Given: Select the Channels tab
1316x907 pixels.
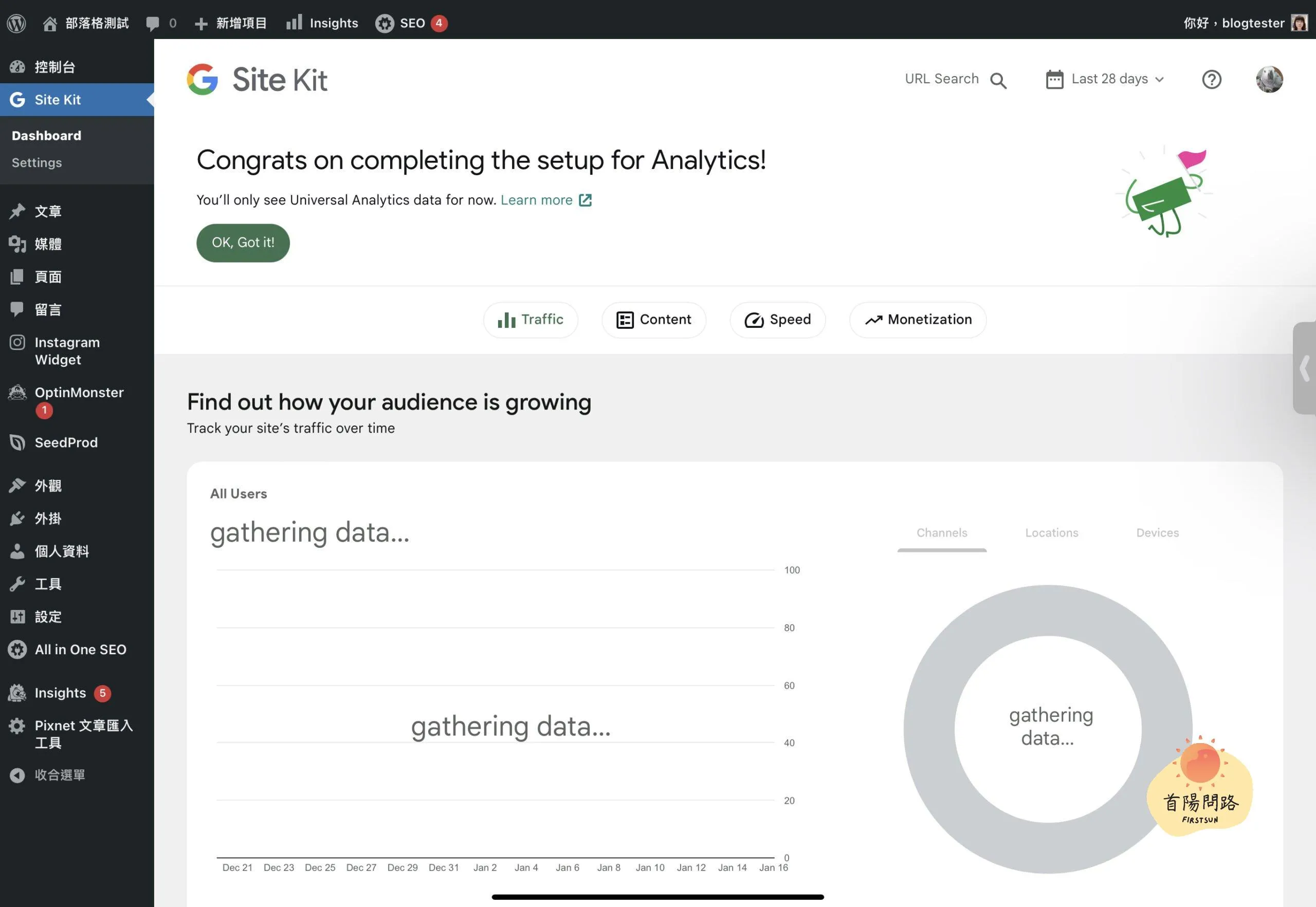Looking at the screenshot, I should [x=941, y=532].
